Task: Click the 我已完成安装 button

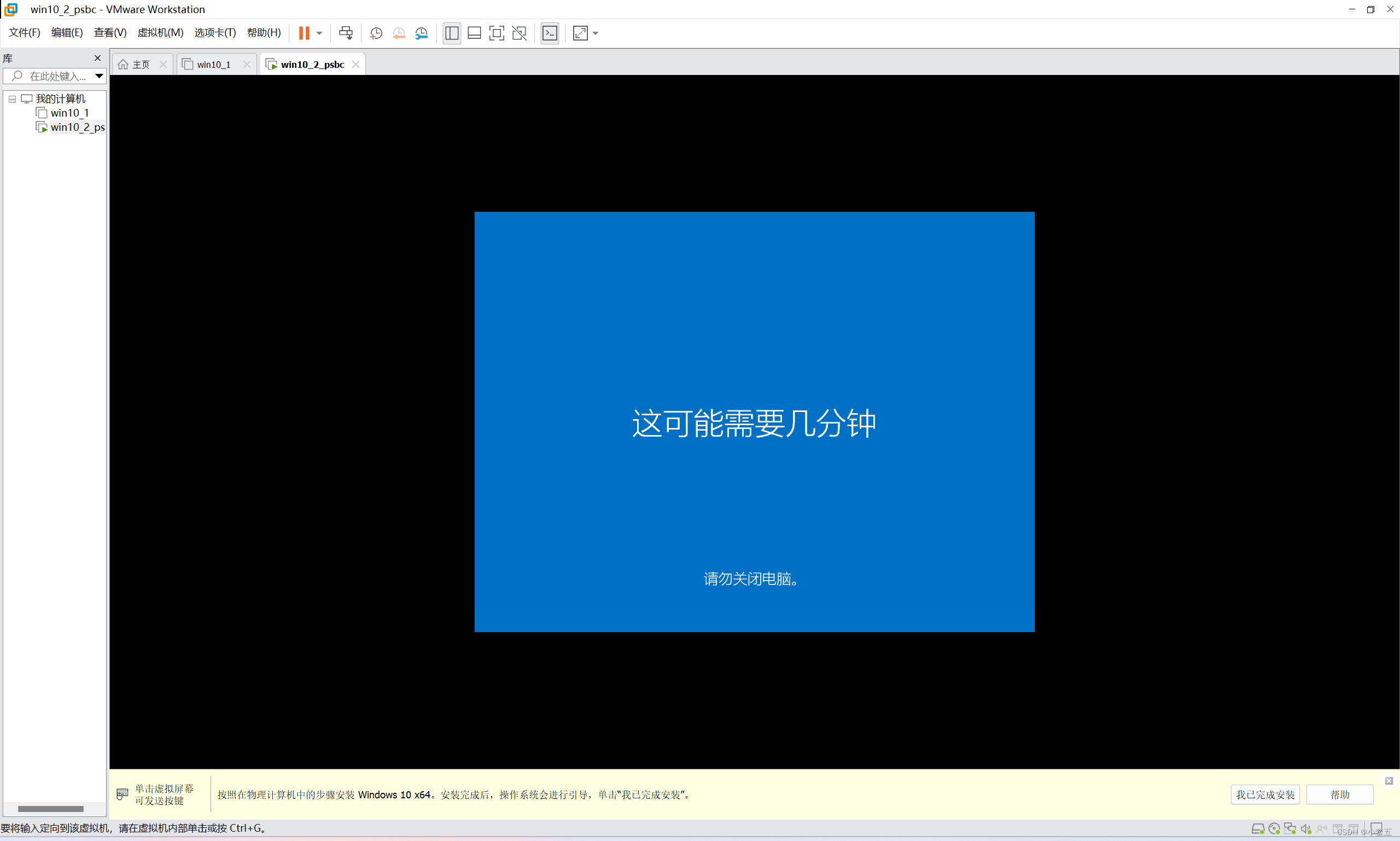Action: coord(1265,794)
